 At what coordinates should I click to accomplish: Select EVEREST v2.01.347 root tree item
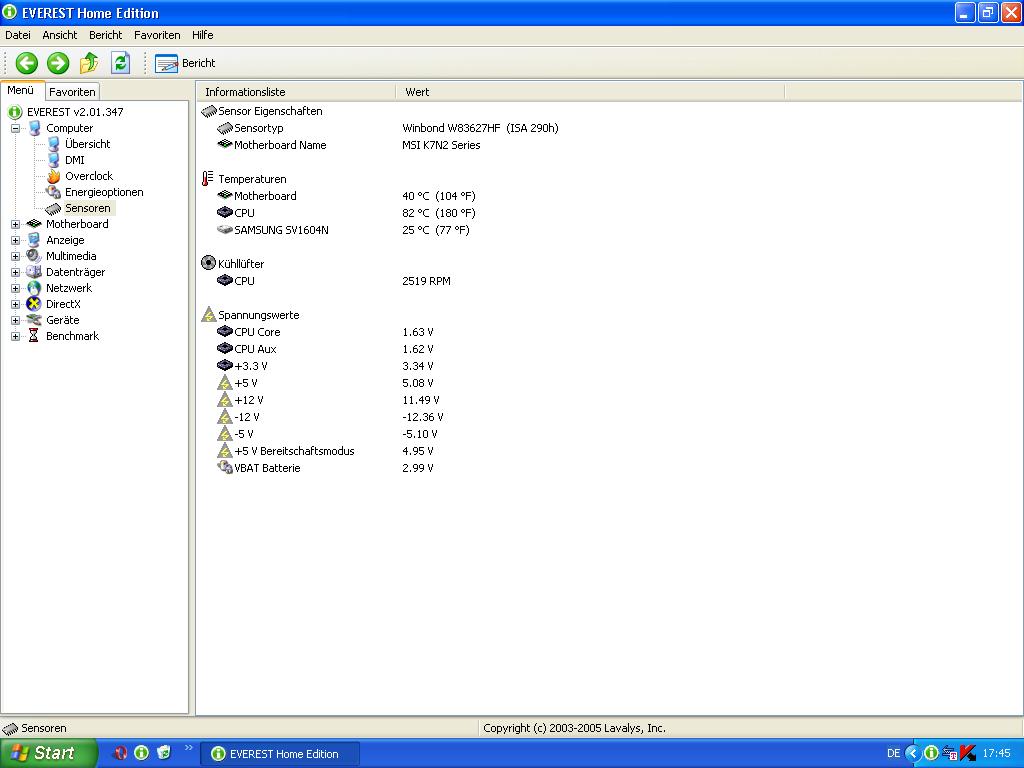(74, 112)
